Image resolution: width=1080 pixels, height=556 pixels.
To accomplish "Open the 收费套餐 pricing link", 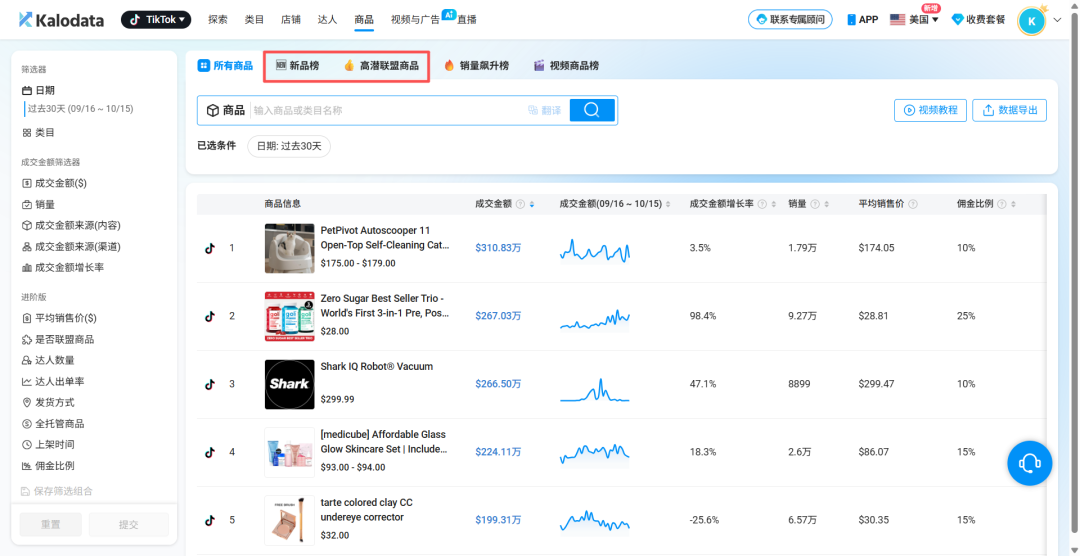I will tap(978, 20).
